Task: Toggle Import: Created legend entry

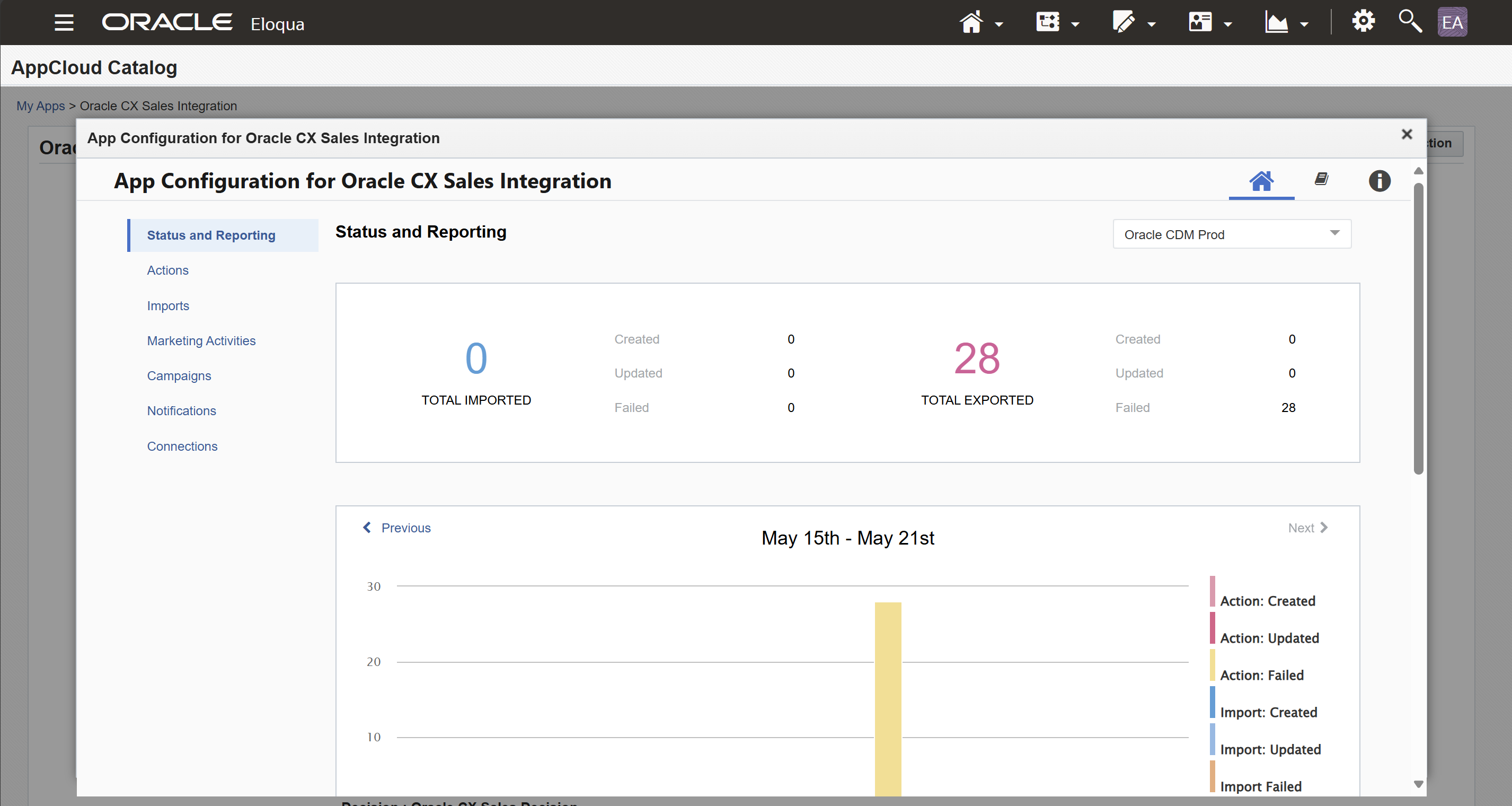Action: (1268, 712)
